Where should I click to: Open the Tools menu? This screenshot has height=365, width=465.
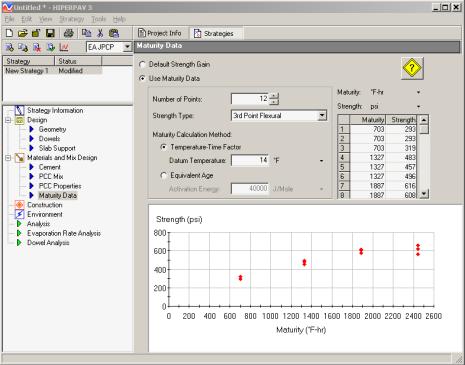pos(99,19)
